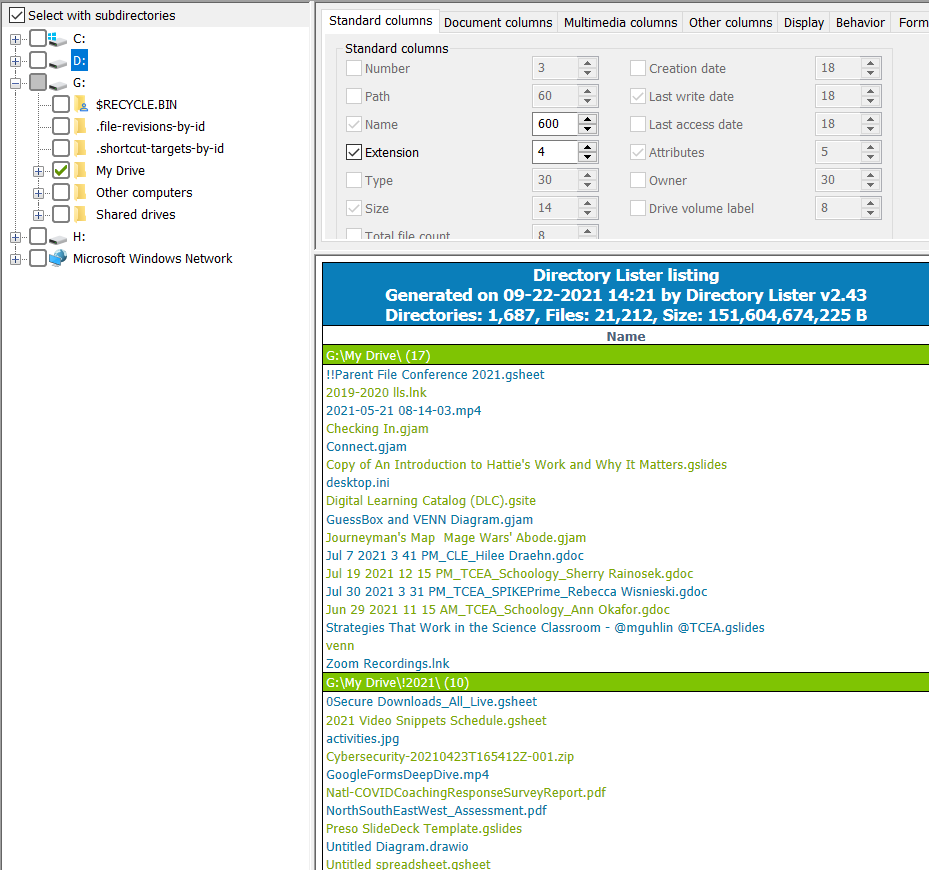
Task: Check the C: drive checkbox
Action: 38,39
